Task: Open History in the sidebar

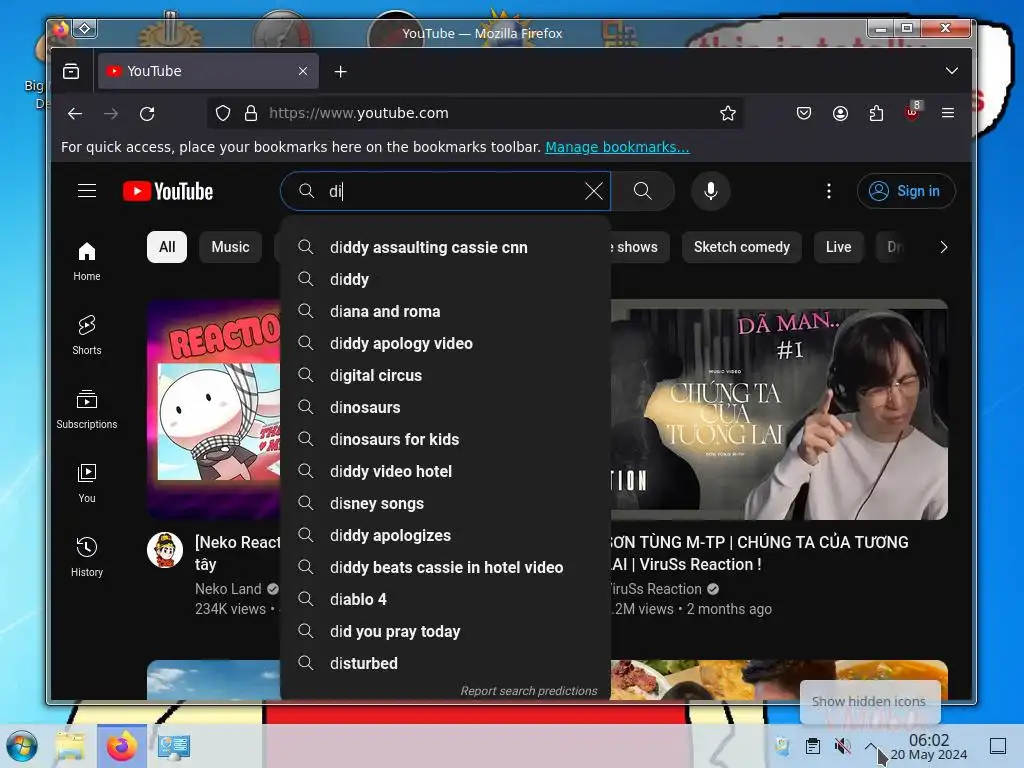Action: tap(87, 556)
